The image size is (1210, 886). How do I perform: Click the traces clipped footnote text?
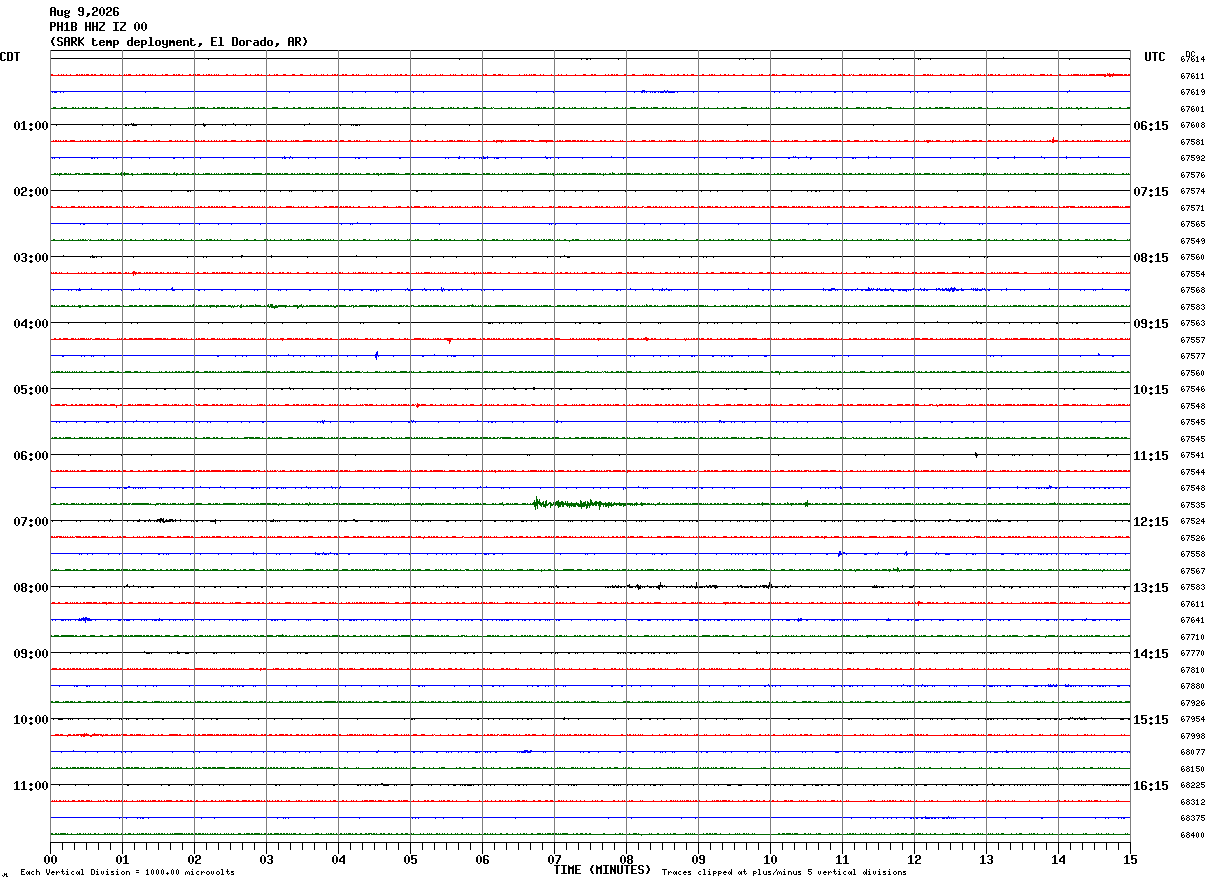pyautogui.click(x=784, y=873)
